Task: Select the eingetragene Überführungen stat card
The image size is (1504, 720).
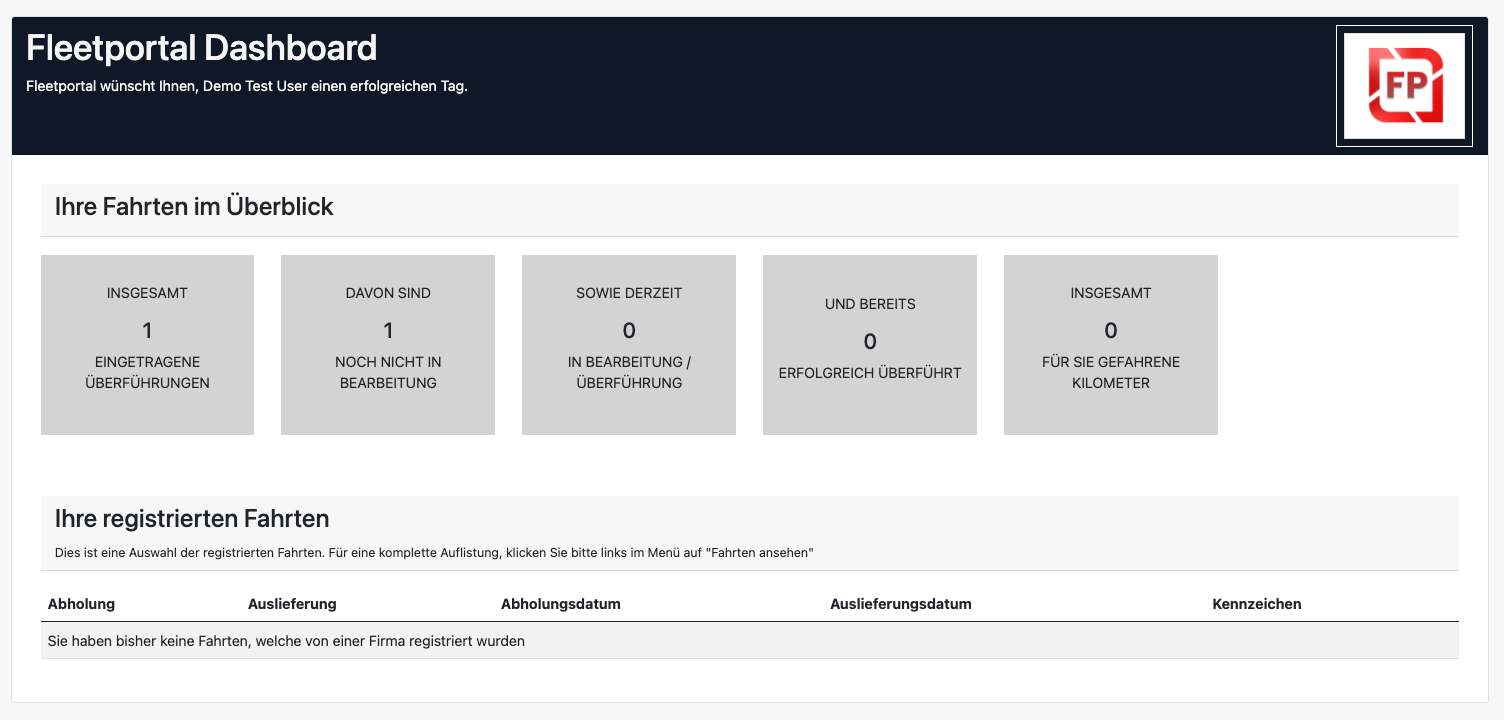Action: 147,345
